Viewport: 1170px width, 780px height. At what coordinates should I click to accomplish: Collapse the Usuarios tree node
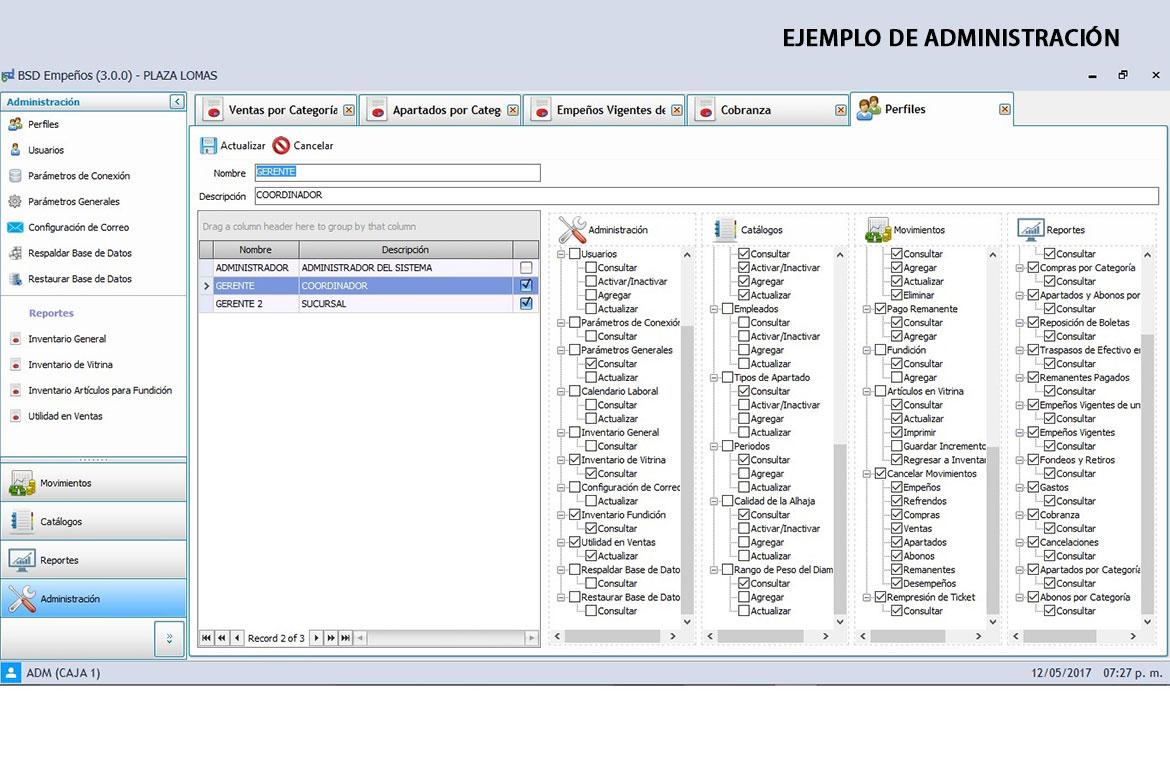[x=561, y=254]
